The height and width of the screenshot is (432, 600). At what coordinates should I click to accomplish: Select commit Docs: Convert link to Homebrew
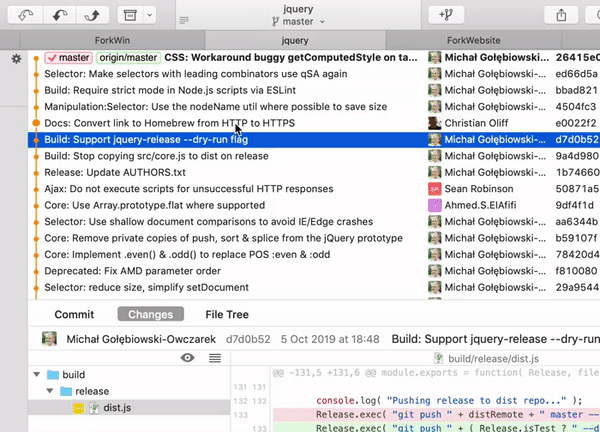314,123
